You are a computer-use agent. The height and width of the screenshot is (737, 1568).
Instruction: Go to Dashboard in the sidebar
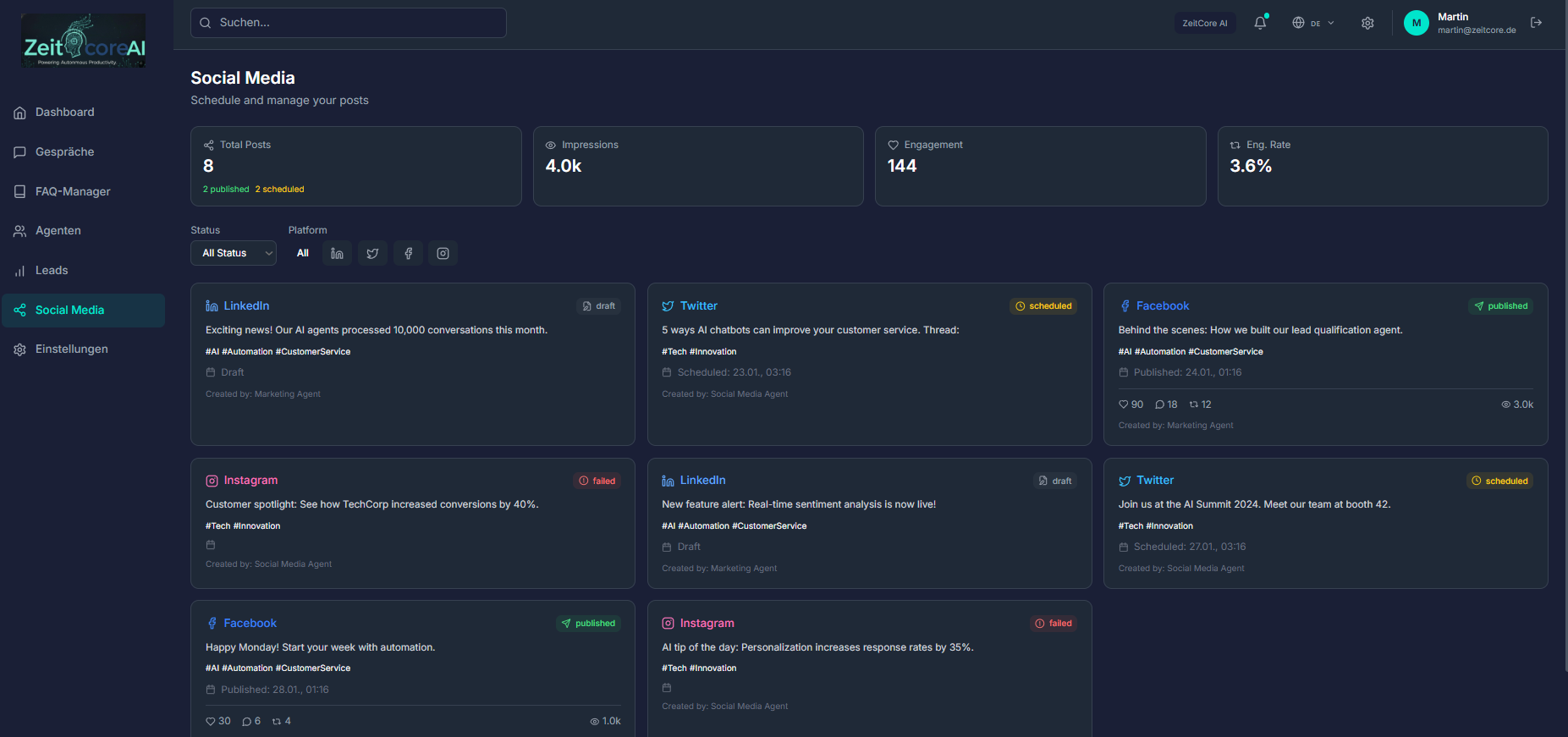pyautogui.click(x=65, y=113)
